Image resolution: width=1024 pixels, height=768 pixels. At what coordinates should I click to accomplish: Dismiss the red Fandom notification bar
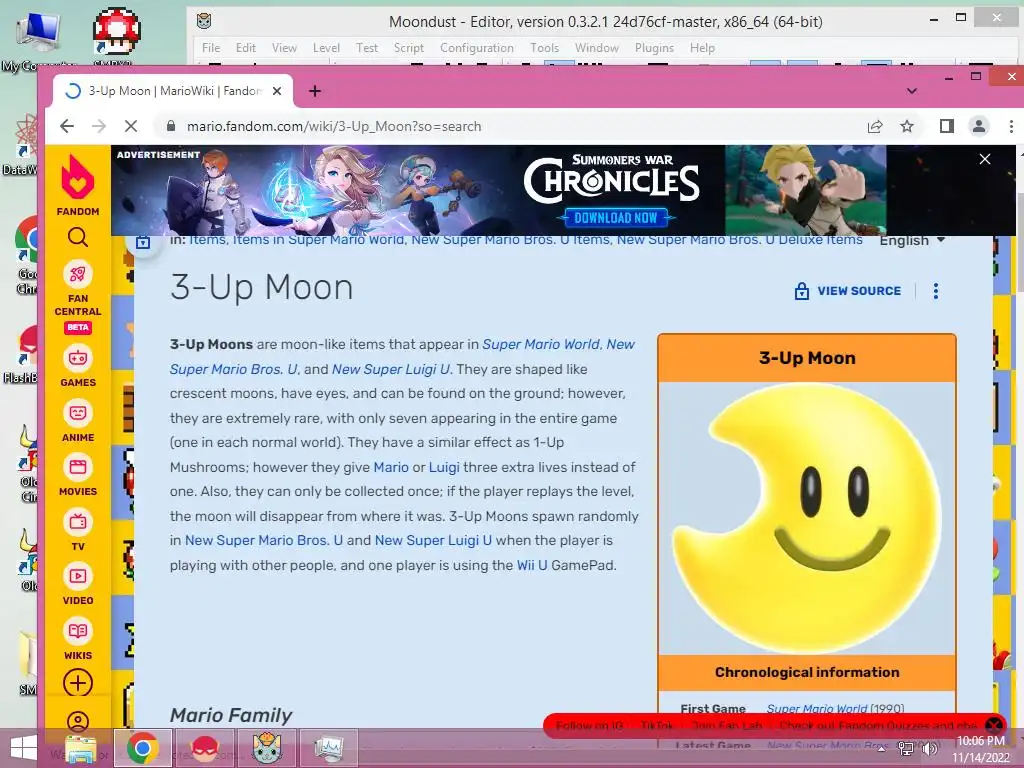(x=994, y=725)
